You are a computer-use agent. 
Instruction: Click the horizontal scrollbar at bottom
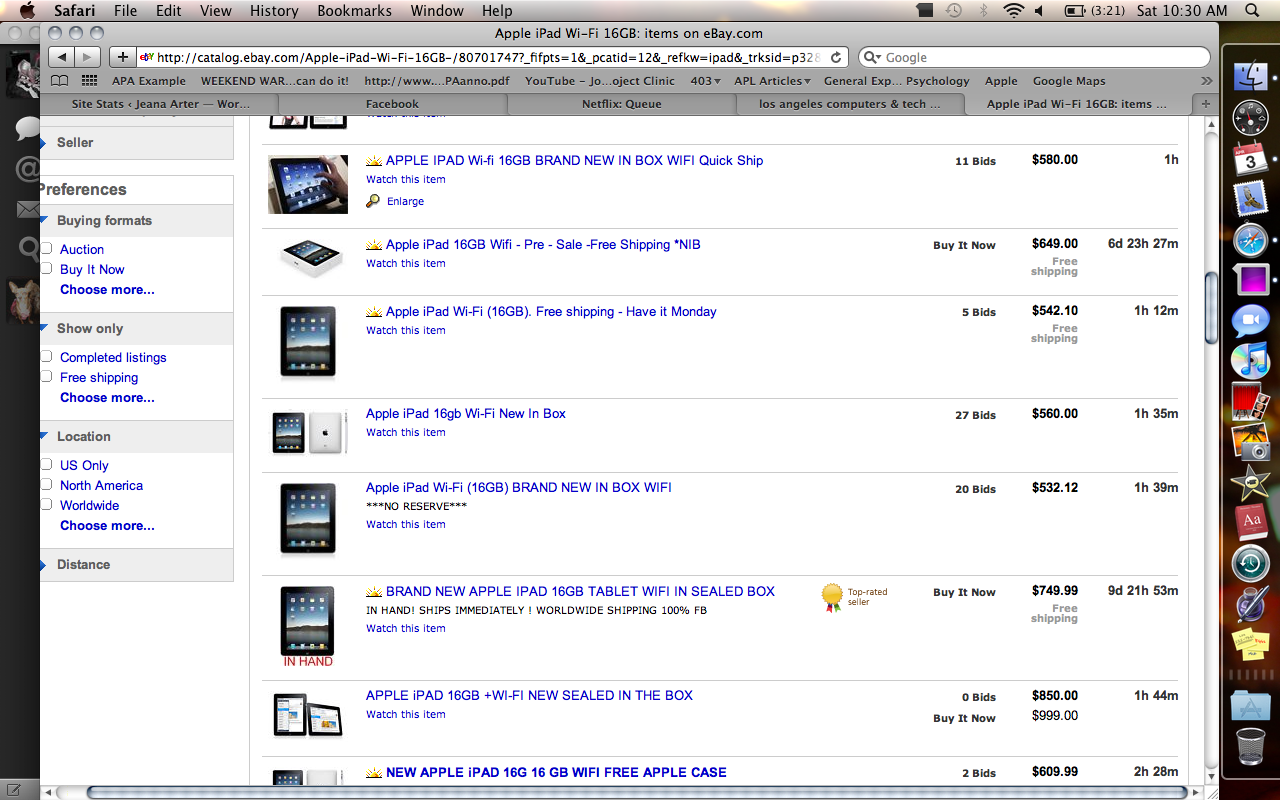(x=637, y=792)
